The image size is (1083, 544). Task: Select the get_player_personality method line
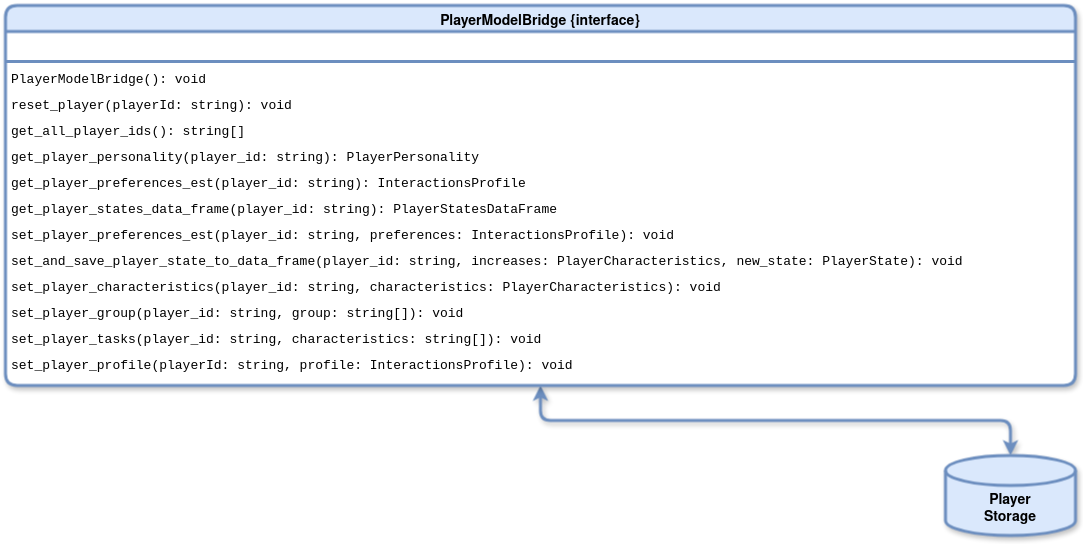(245, 157)
